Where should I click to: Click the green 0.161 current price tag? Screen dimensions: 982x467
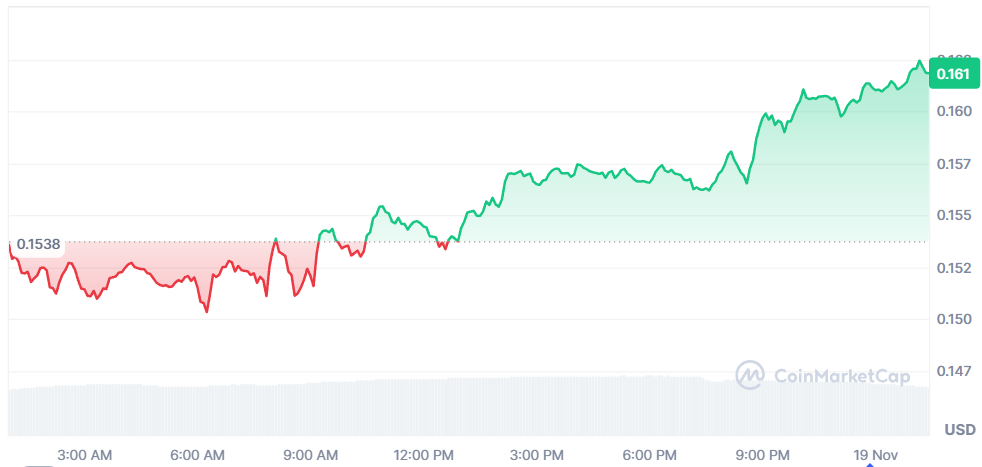click(953, 73)
